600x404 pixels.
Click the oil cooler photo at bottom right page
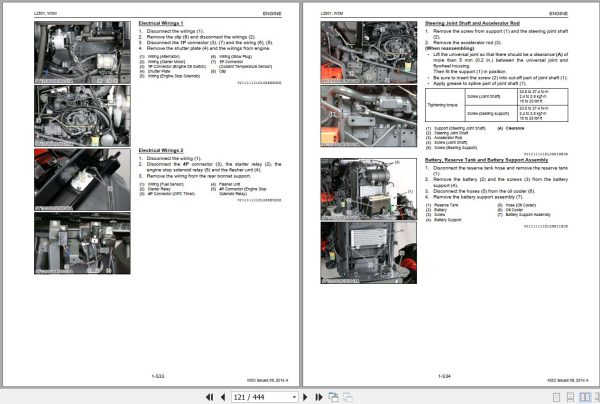[x=369, y=252]
